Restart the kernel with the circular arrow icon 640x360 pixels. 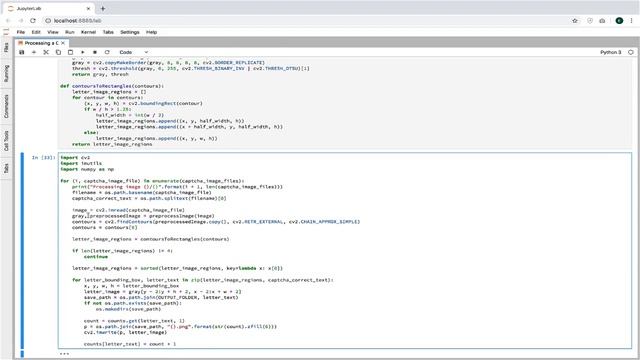[107, 52]
